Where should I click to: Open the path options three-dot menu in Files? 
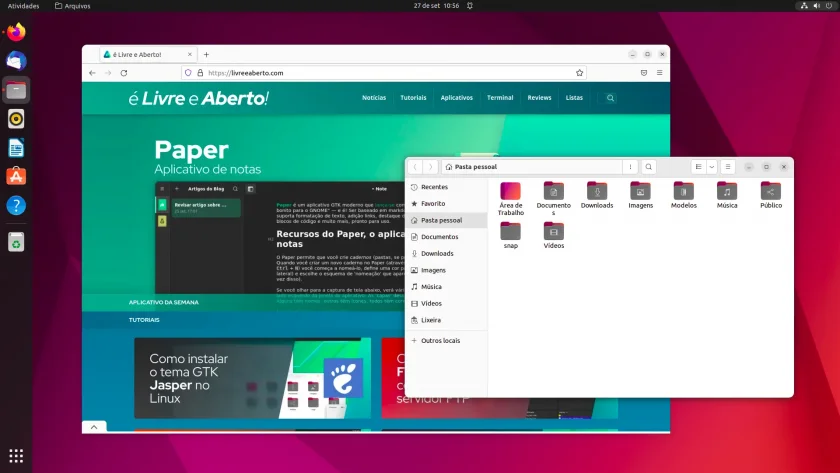(630, 167)
